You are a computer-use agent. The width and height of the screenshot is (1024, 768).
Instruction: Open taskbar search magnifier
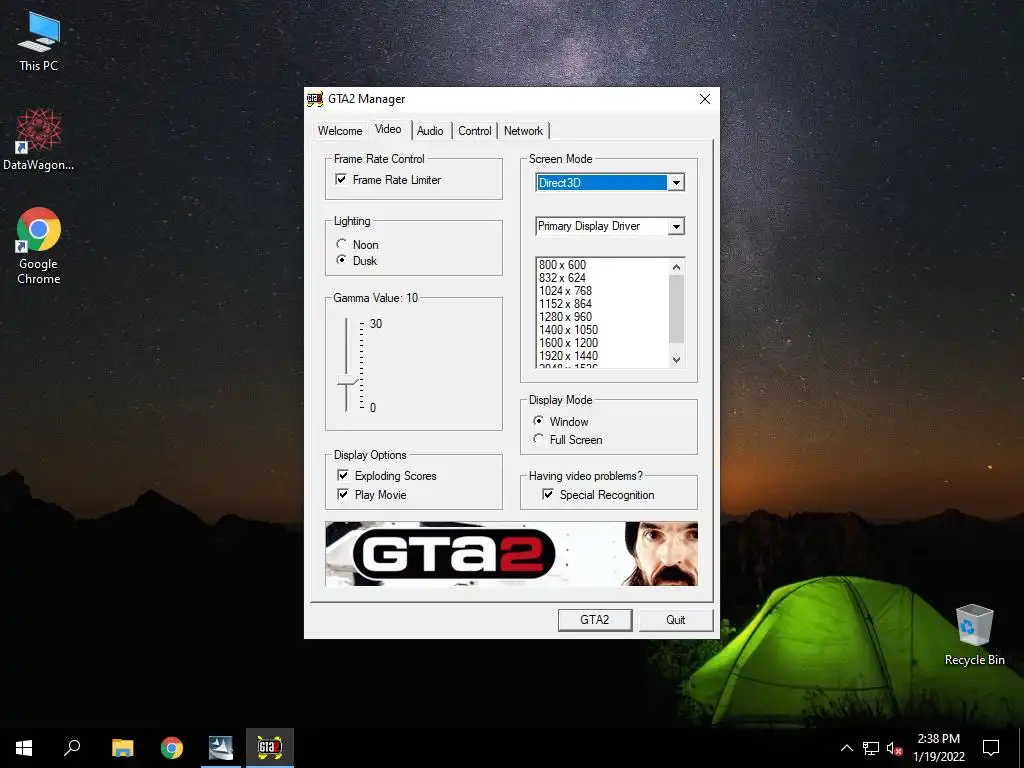pyautogui.click(x=72, y=748)
